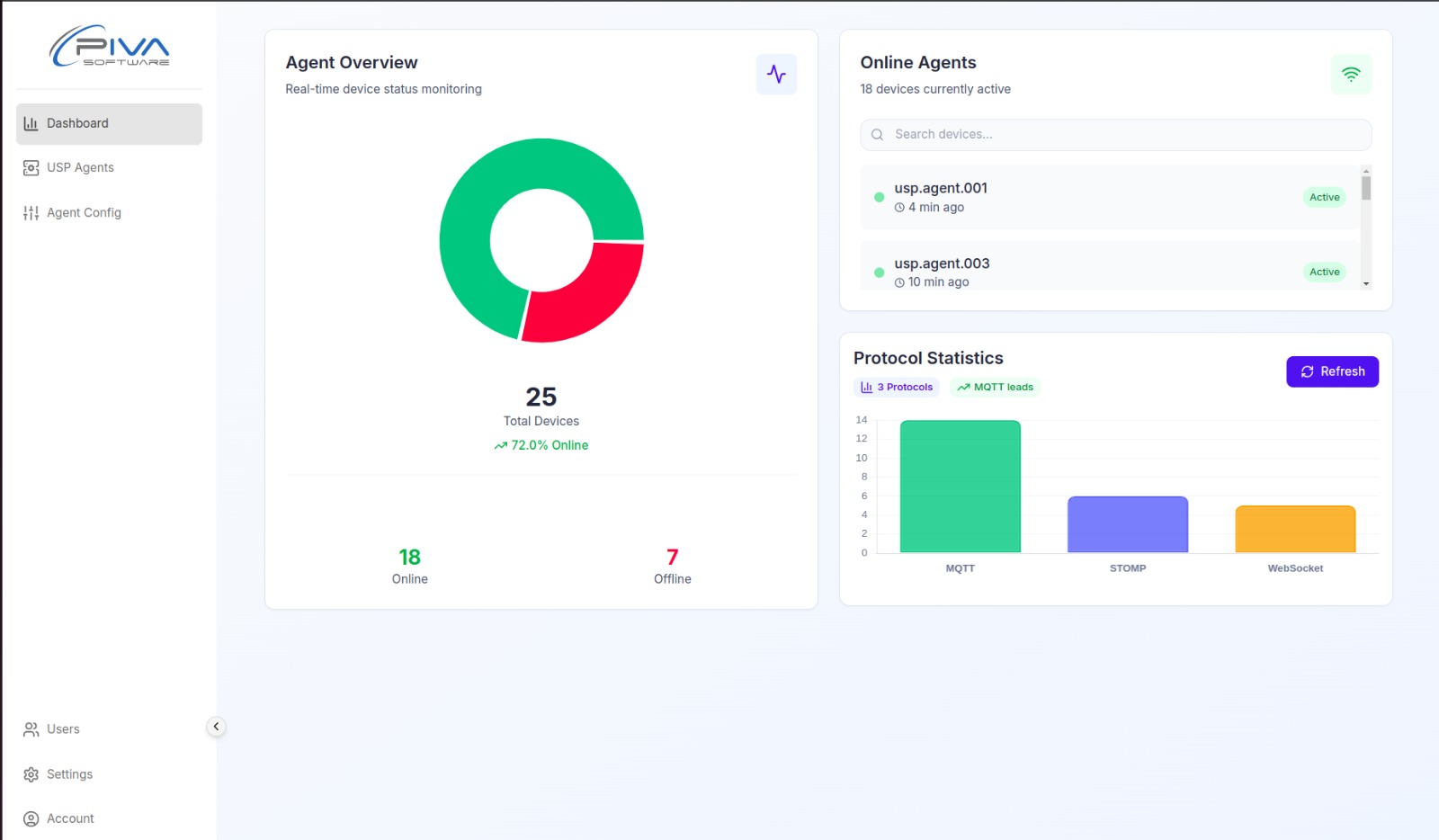Screen dimensions: 1439x840
Task: Click the Agent Config sliders icon
Action: point(31,213)
